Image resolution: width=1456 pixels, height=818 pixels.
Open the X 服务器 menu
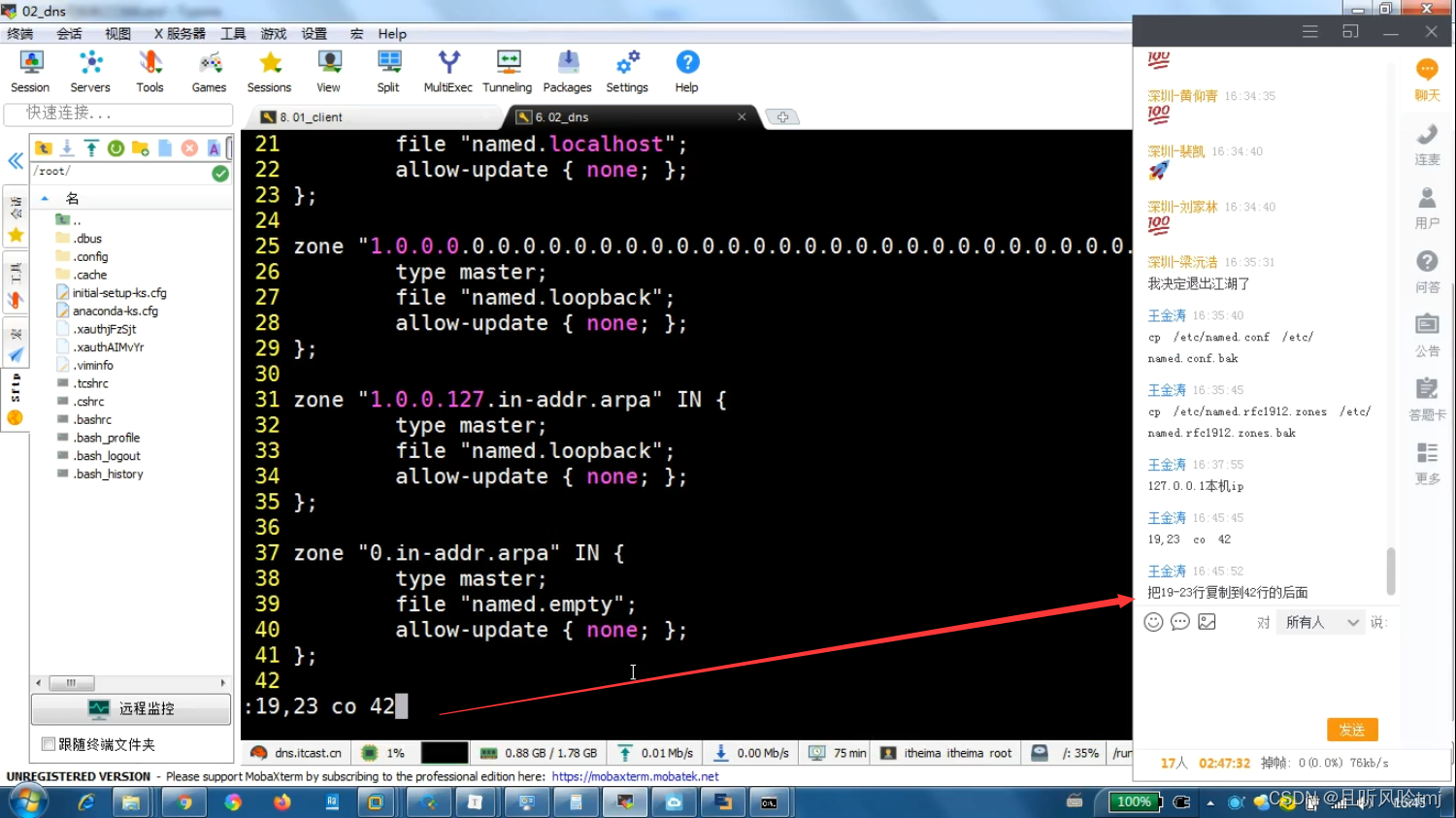(x=180, y=34)
